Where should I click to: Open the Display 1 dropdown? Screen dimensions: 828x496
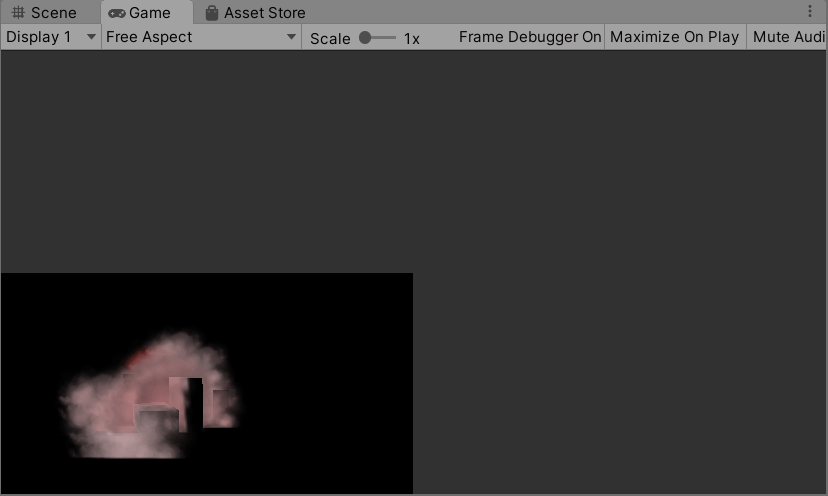pyautogui.click(x=51, y=37)
